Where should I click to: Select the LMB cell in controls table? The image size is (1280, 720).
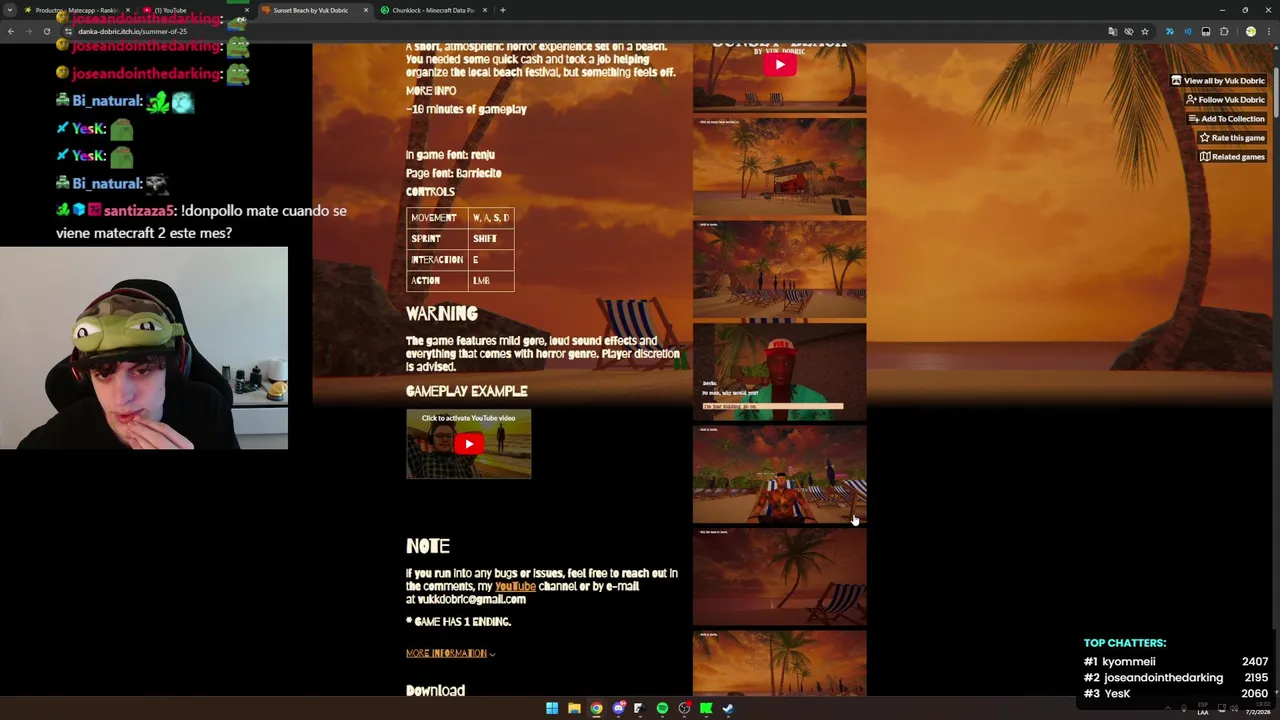[491, 281]
